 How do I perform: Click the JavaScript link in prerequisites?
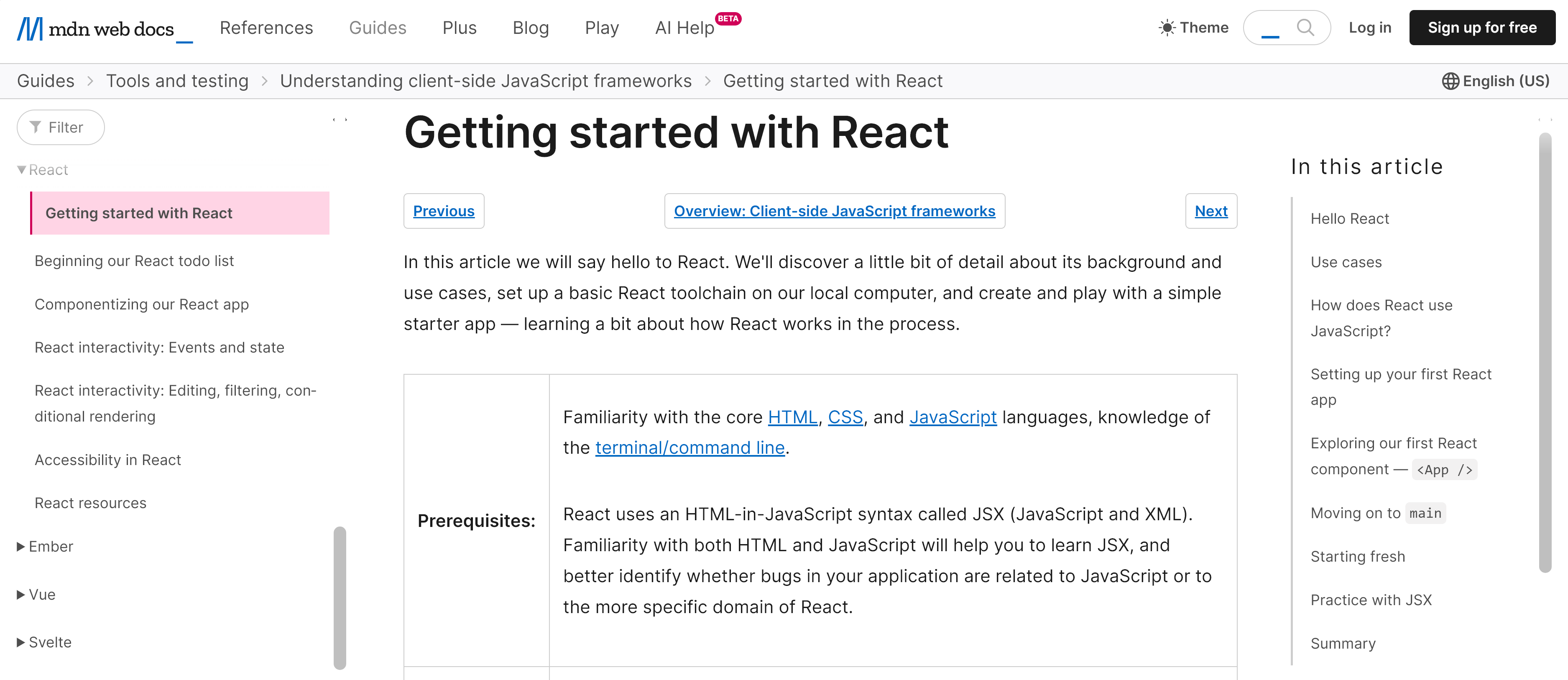[953, 418]
